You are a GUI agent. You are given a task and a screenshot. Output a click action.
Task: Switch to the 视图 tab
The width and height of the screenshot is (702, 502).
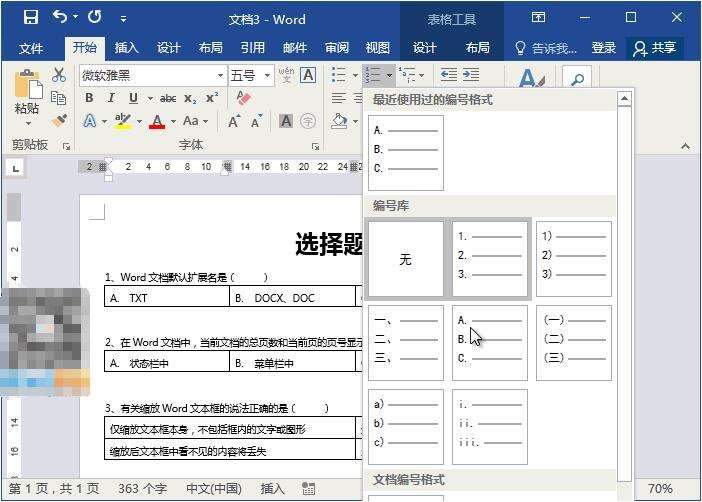377,47
